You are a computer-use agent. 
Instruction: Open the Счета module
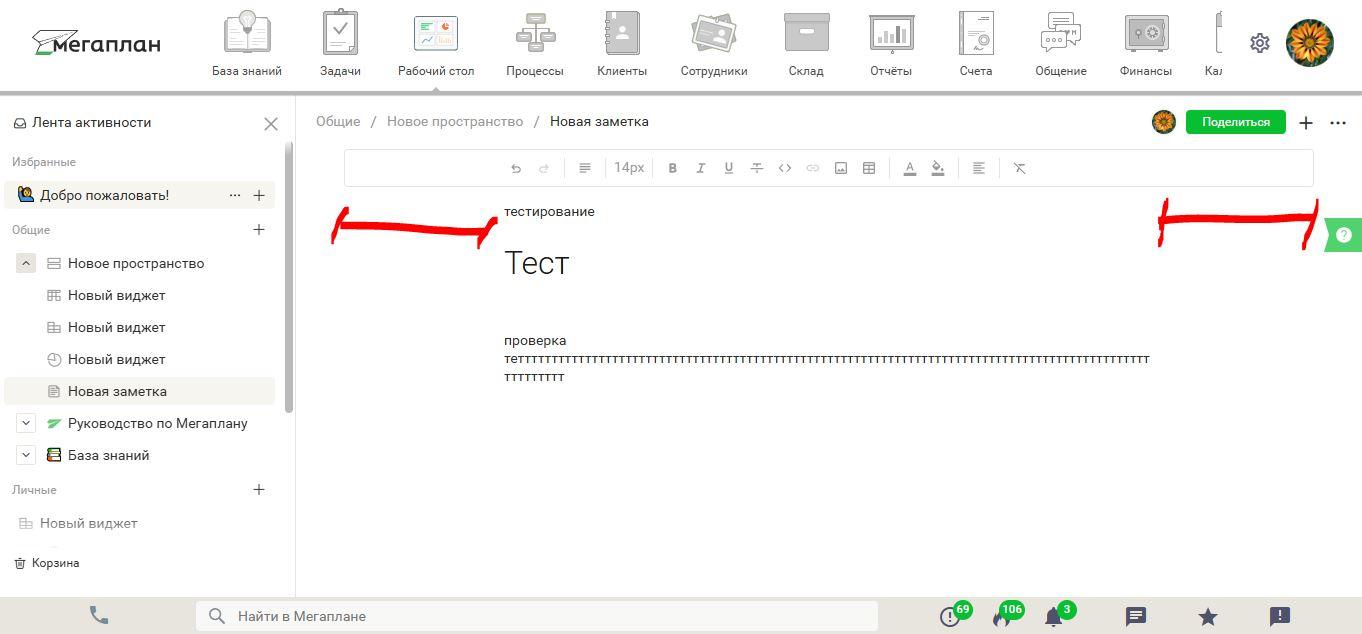pyautogui.click(x=976, y=44)
